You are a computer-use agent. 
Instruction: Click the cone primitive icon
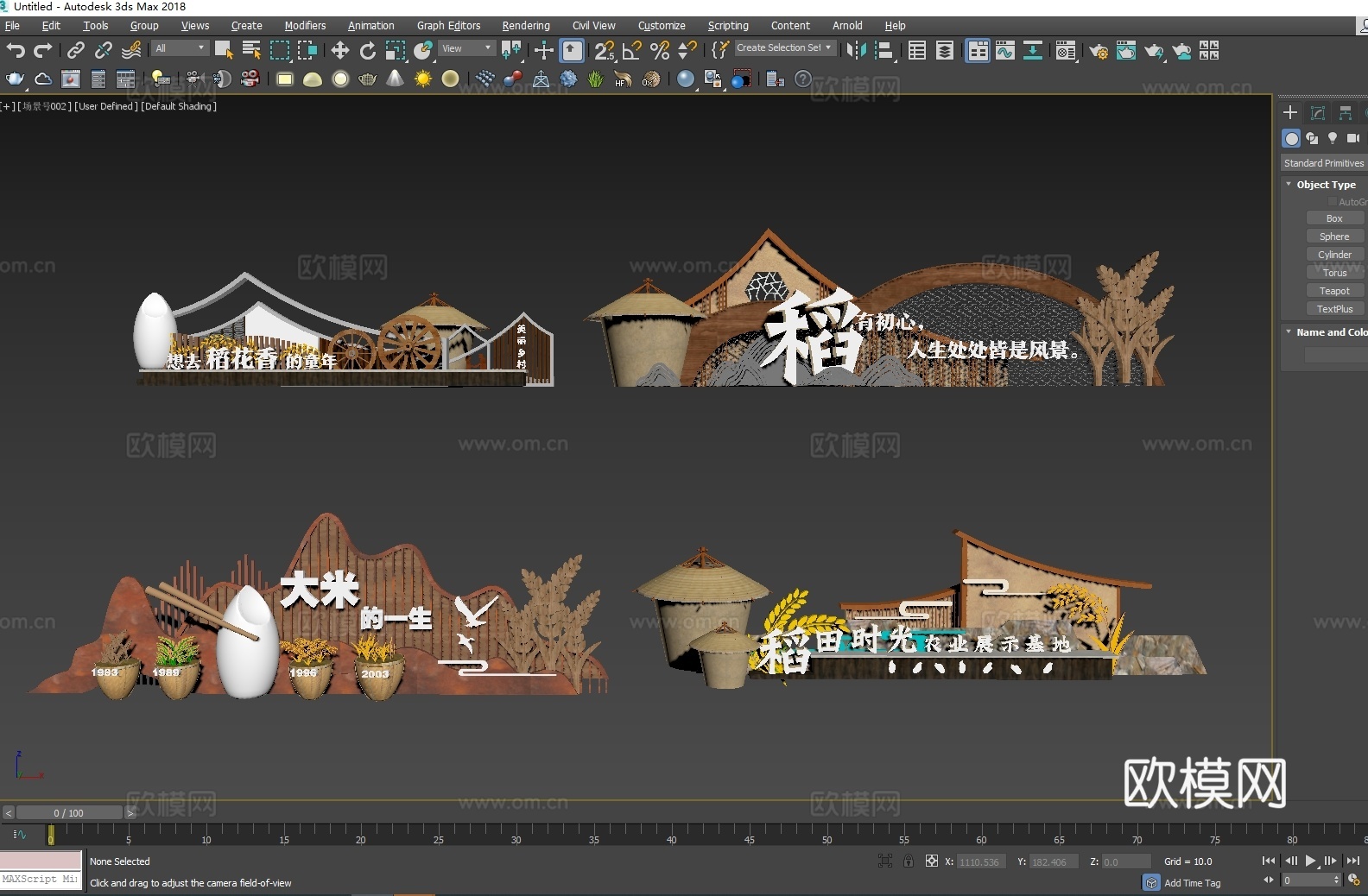[395, 79]
